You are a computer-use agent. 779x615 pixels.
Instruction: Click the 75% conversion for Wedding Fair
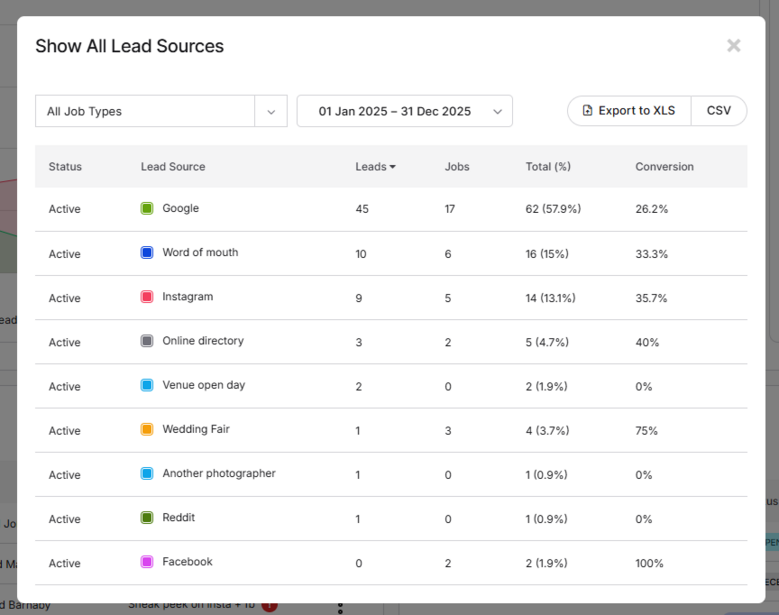[646, 431]
